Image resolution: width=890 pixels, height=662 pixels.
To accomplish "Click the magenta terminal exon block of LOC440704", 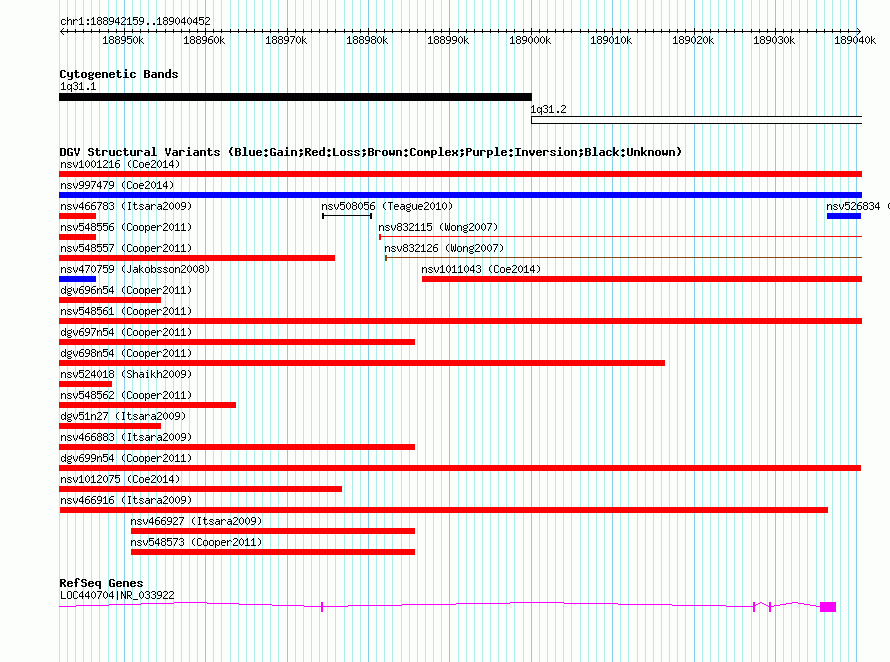I will 828,607.
